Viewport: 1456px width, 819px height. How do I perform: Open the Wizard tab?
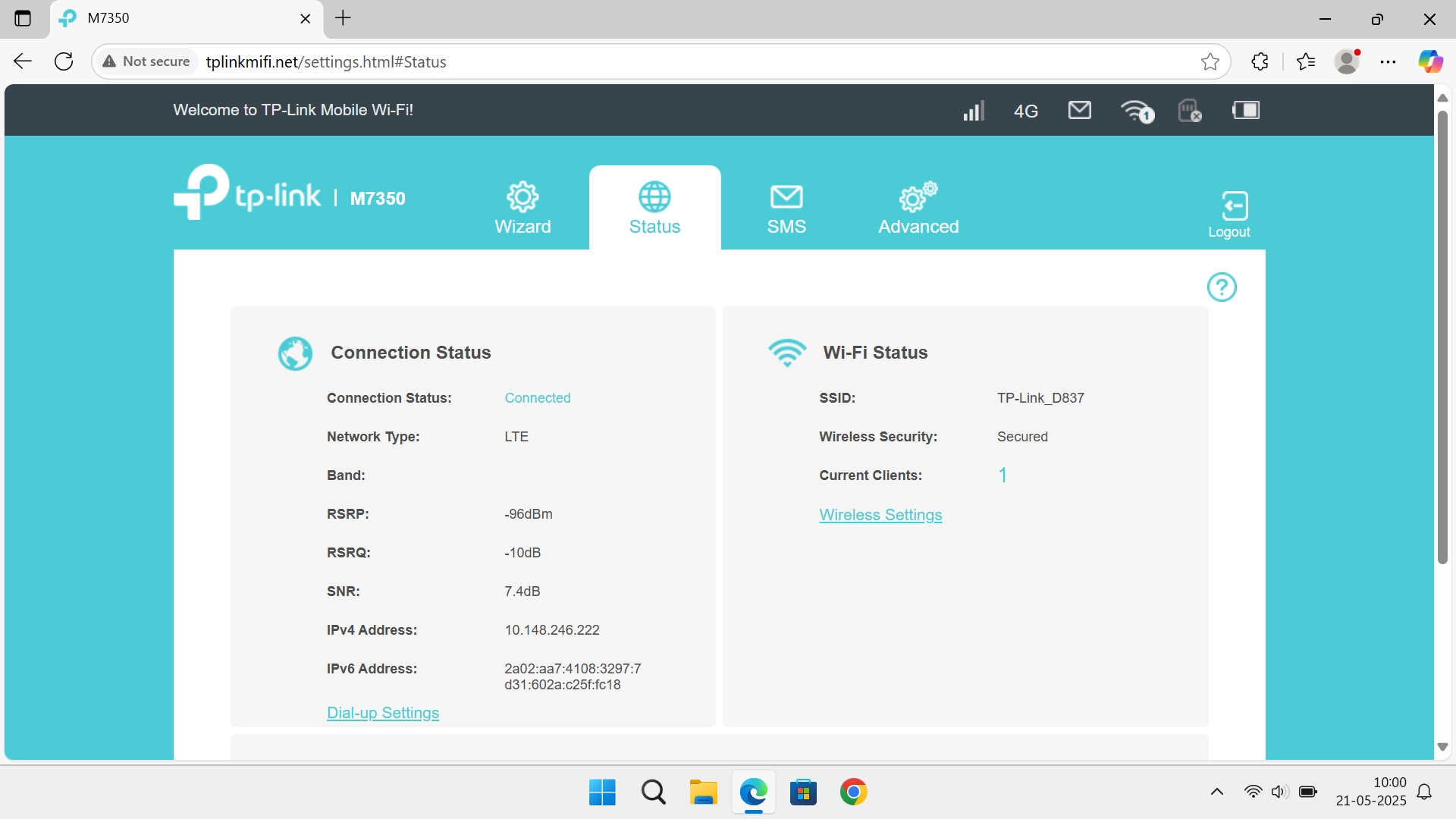click(x=522, y=208)
